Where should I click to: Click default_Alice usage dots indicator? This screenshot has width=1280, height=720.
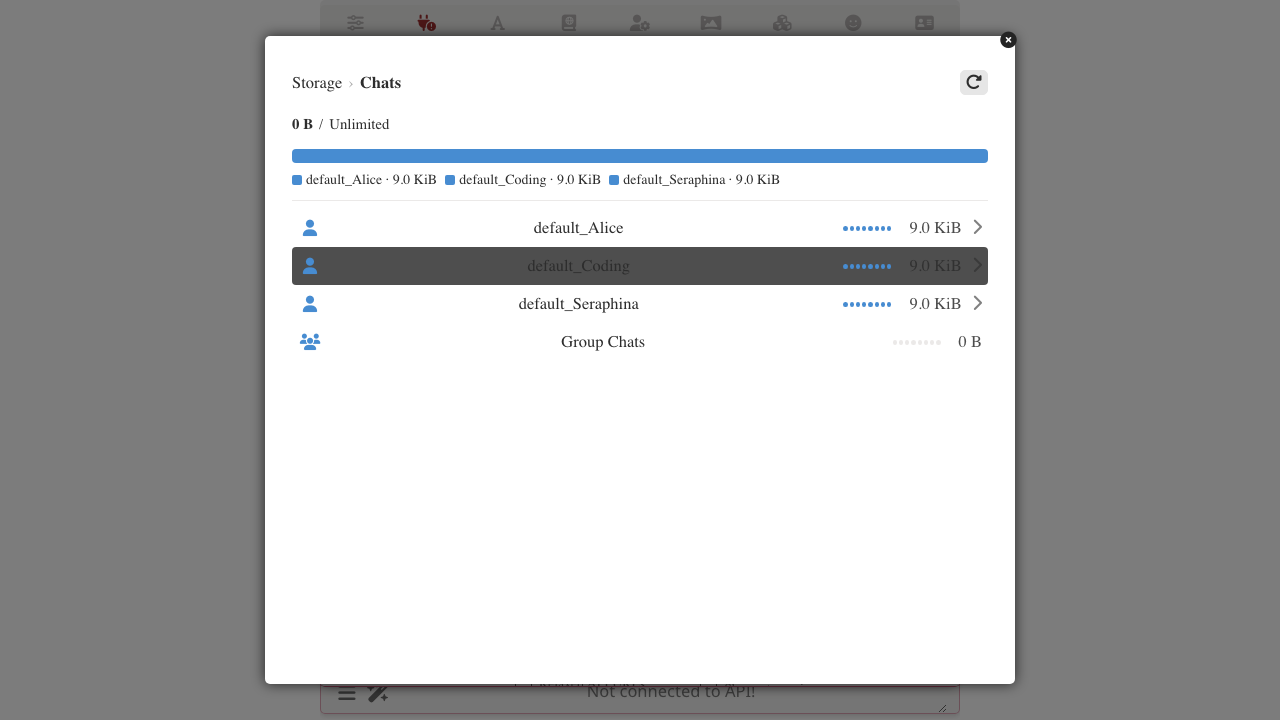point(867,228)
